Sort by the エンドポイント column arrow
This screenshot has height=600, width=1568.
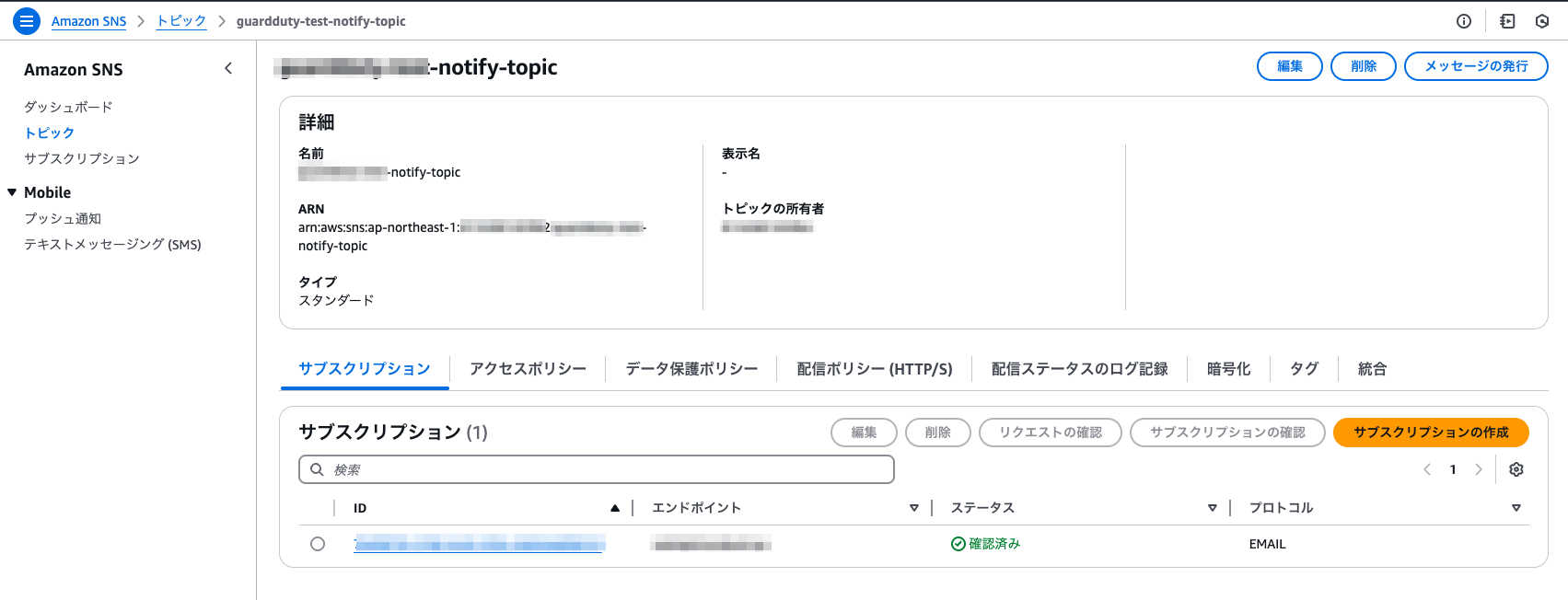click(913, 508)
